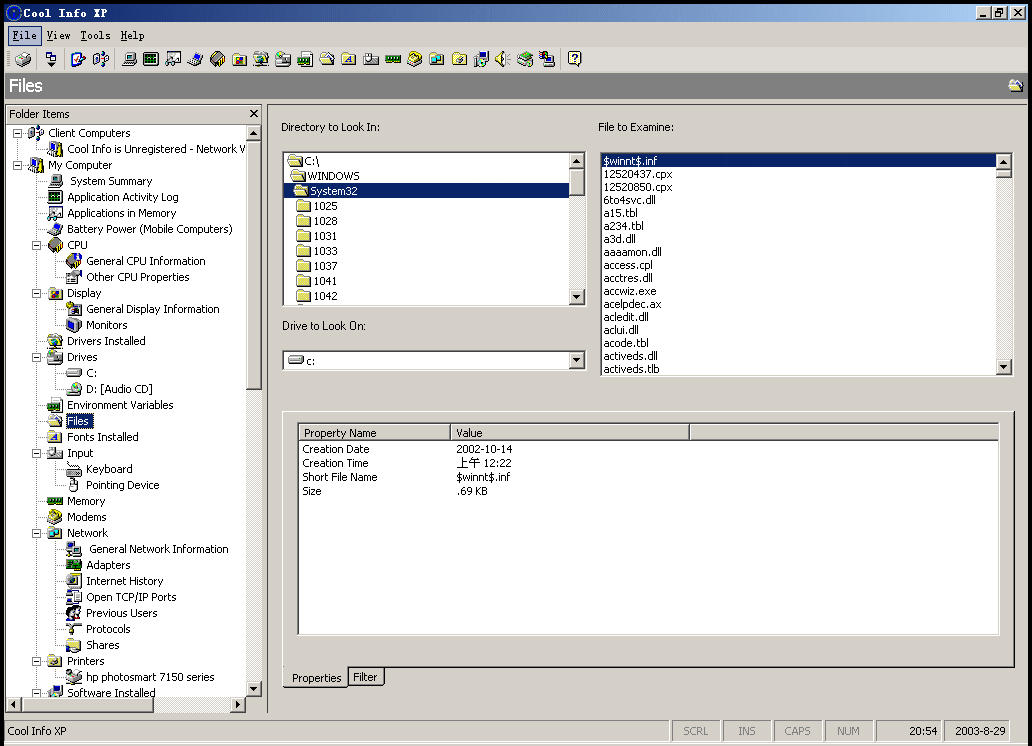The height and width of the screenshot is (746, 1032).
Task: Select D: [Audio CD] drive in the tree
Action: coord(119,389)
